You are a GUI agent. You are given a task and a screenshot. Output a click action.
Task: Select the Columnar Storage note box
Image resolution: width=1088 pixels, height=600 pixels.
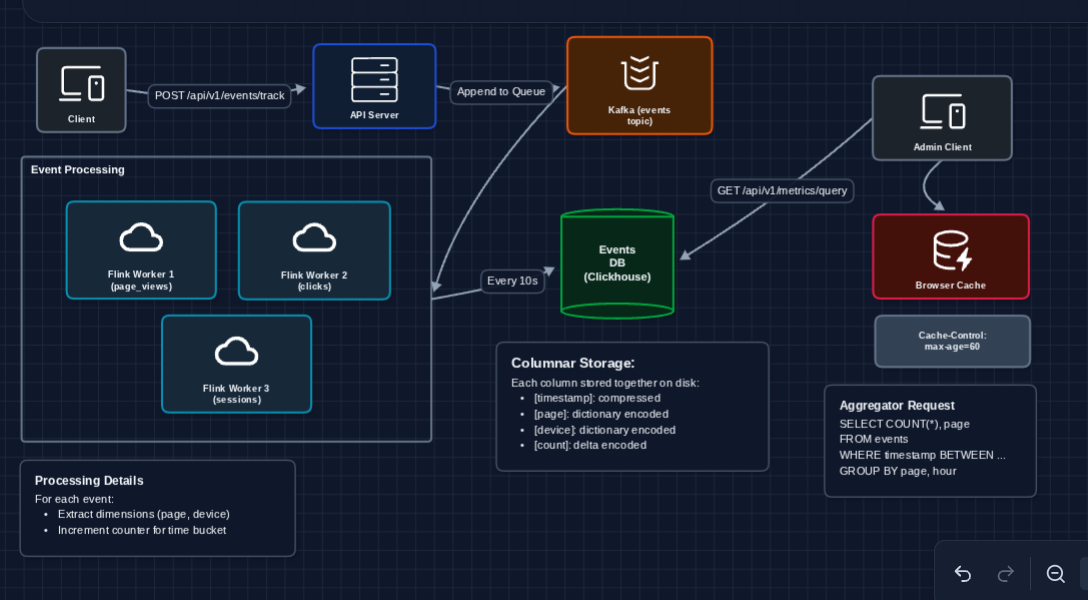click(632, 405)
